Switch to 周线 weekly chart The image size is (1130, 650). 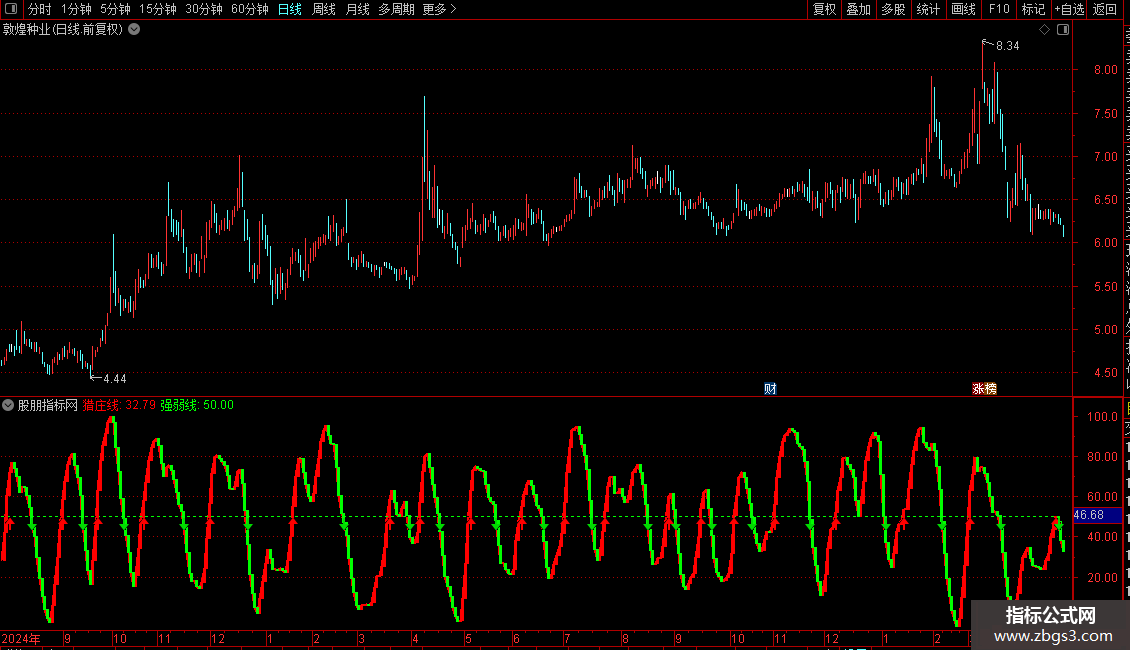click(324, 9)
